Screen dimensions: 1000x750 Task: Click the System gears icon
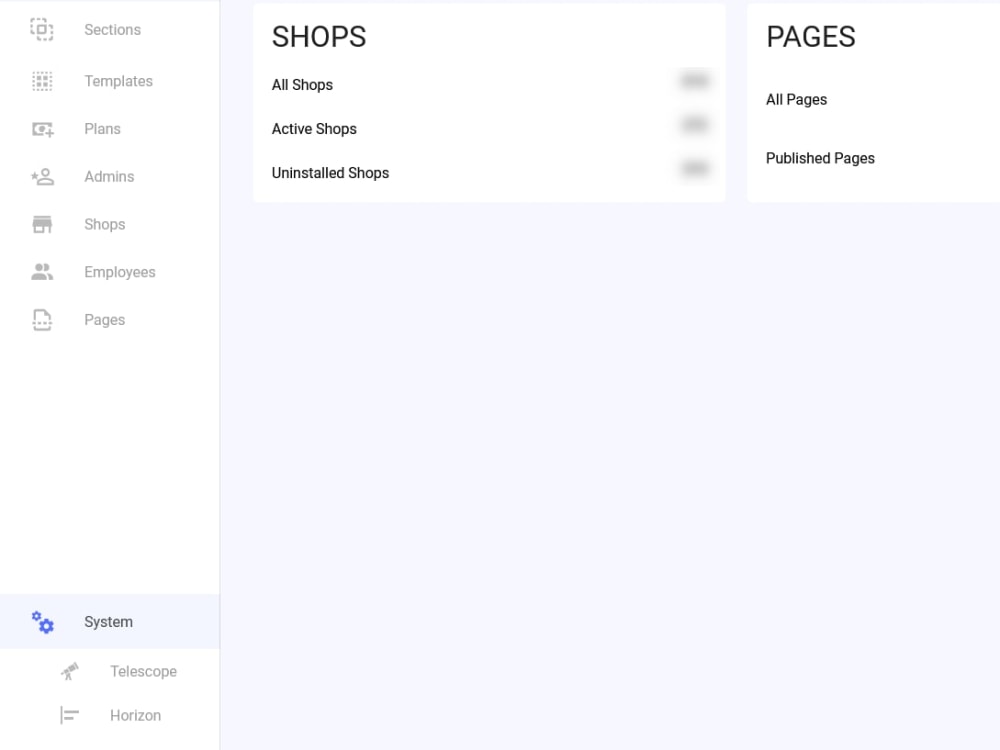click(42, 622)
